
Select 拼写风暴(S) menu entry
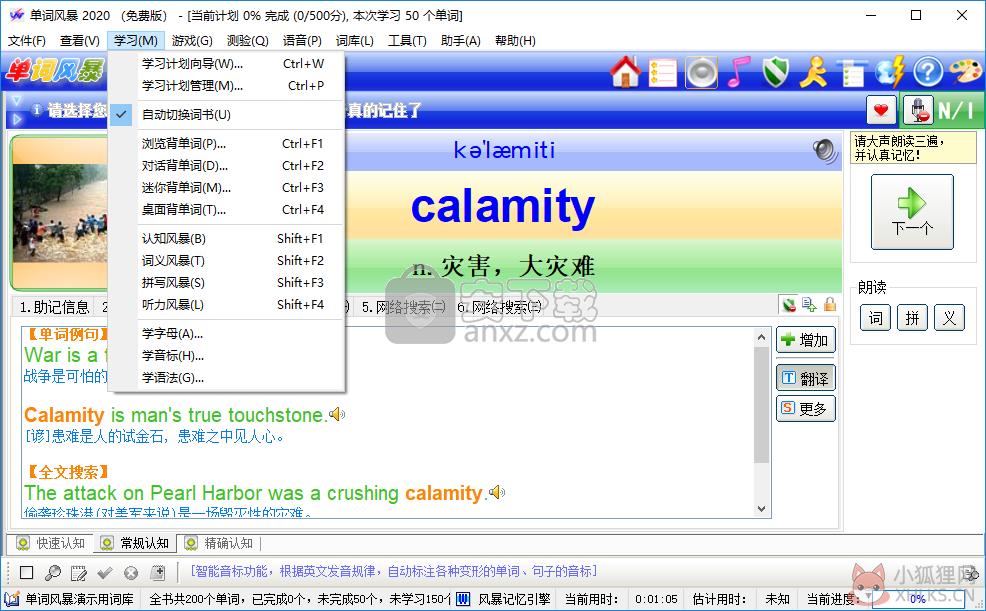point(226,282)
